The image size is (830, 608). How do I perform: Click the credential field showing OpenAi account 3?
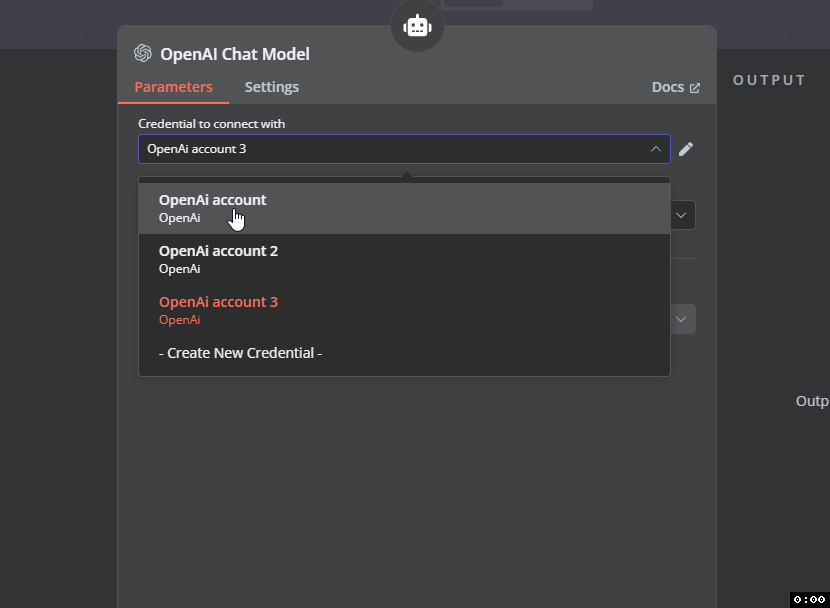point(404,149)
